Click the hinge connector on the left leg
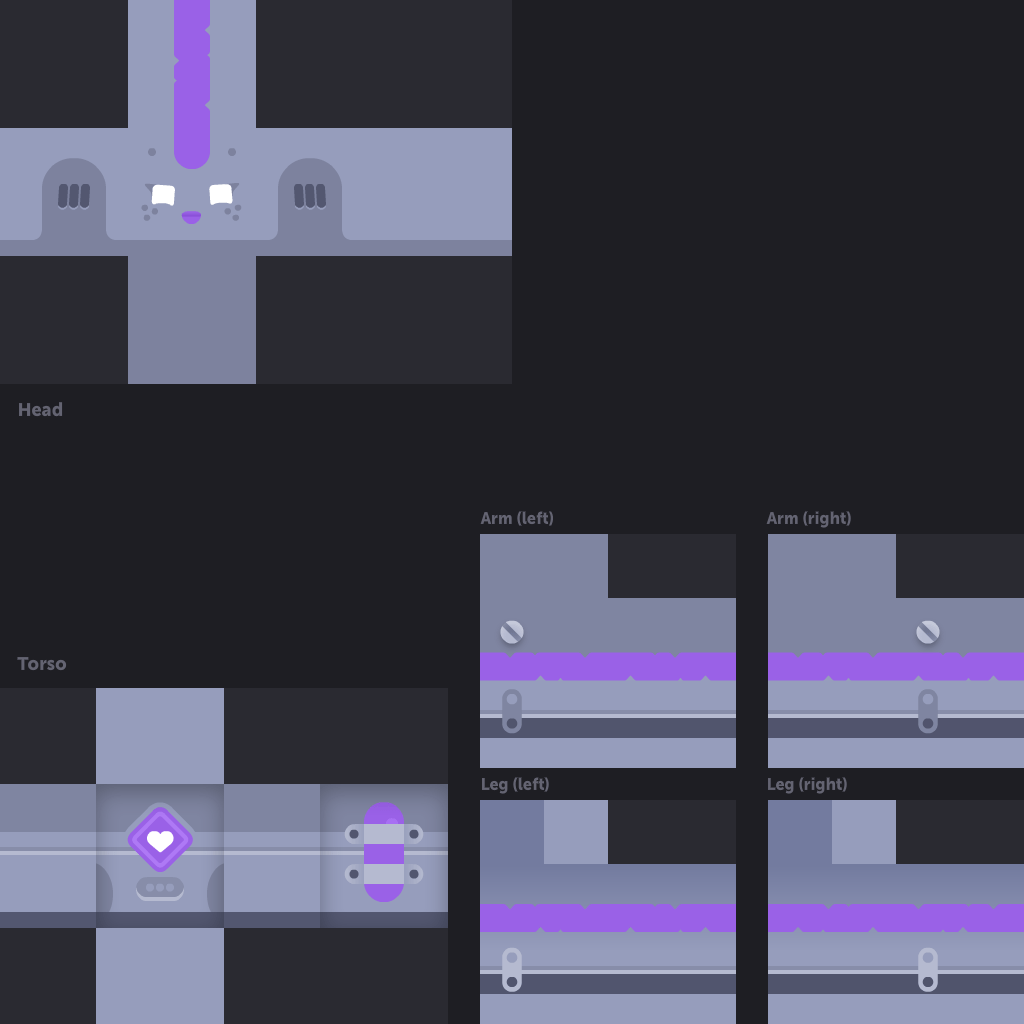The width and height of the screenshot is (1024, 1024). tap(512, 969)
